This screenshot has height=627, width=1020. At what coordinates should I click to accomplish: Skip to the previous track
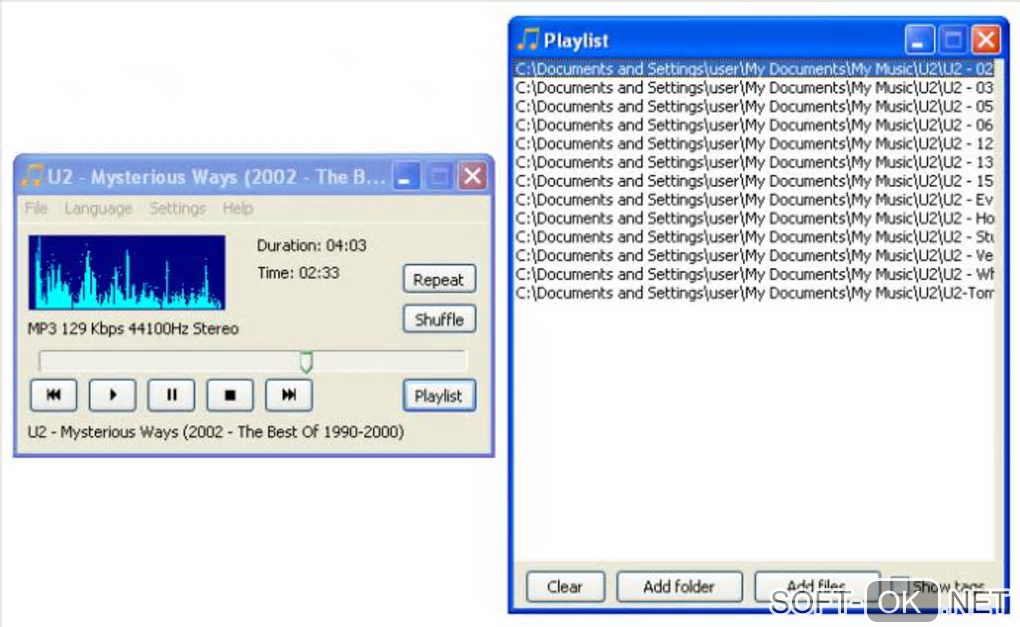(53, 395)
